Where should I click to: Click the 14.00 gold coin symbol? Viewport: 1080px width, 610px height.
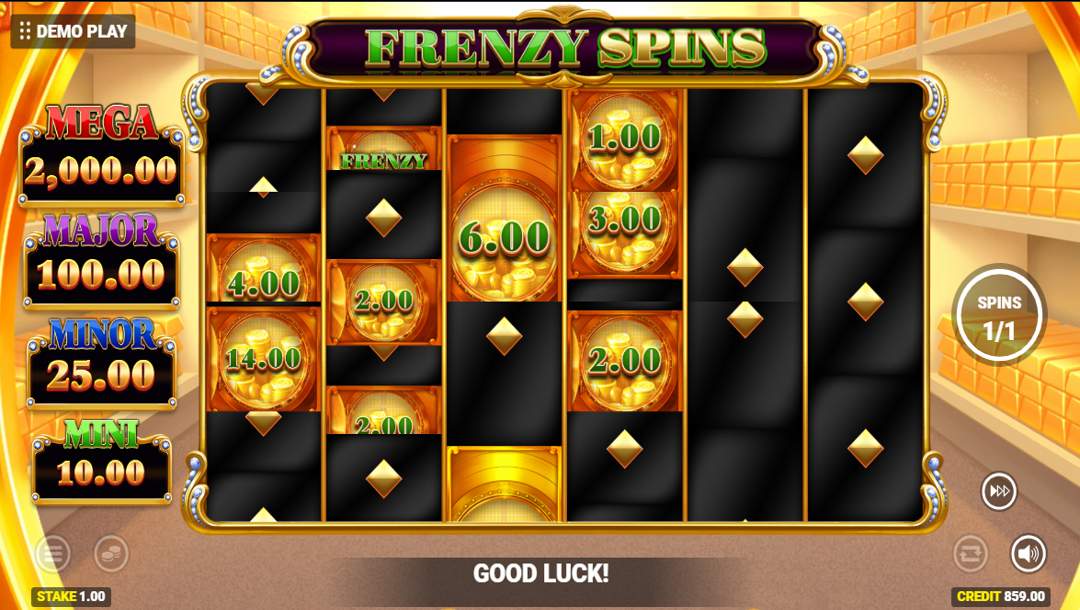263,359
